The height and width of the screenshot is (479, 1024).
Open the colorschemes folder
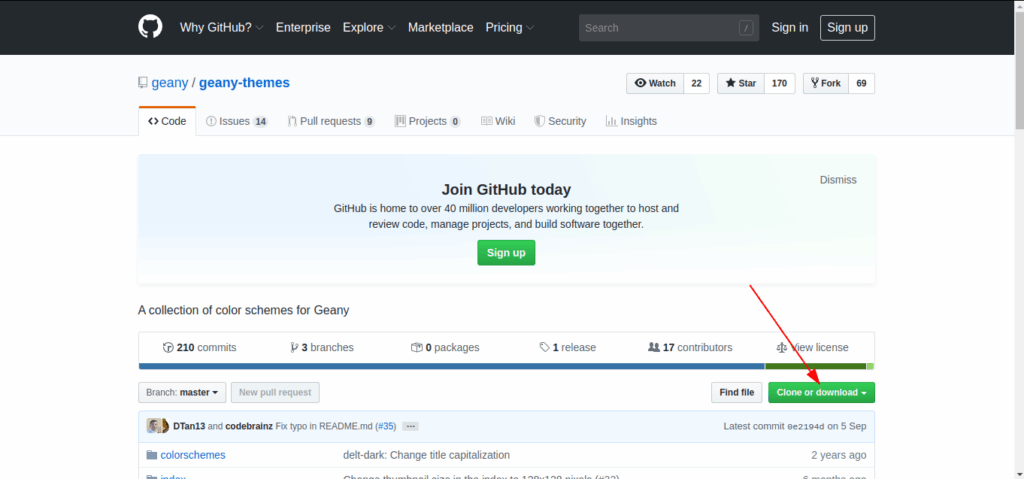[x=193, y=455]
